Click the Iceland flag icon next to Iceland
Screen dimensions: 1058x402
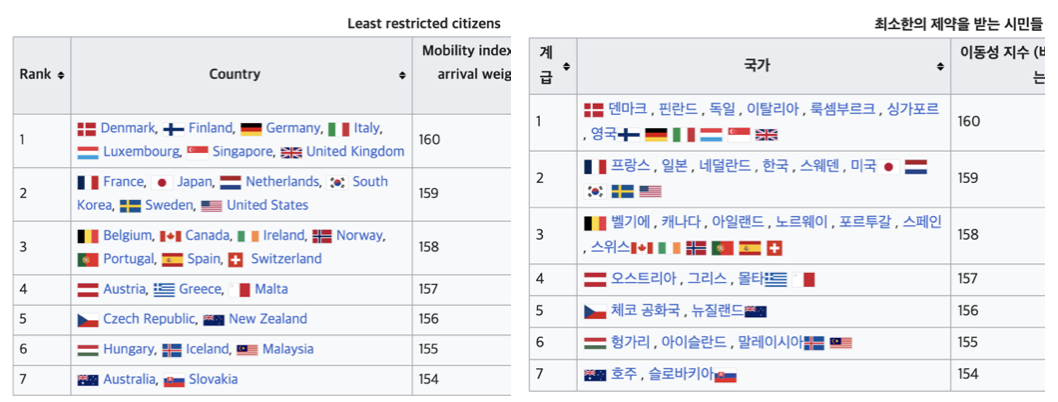[171, 350]
